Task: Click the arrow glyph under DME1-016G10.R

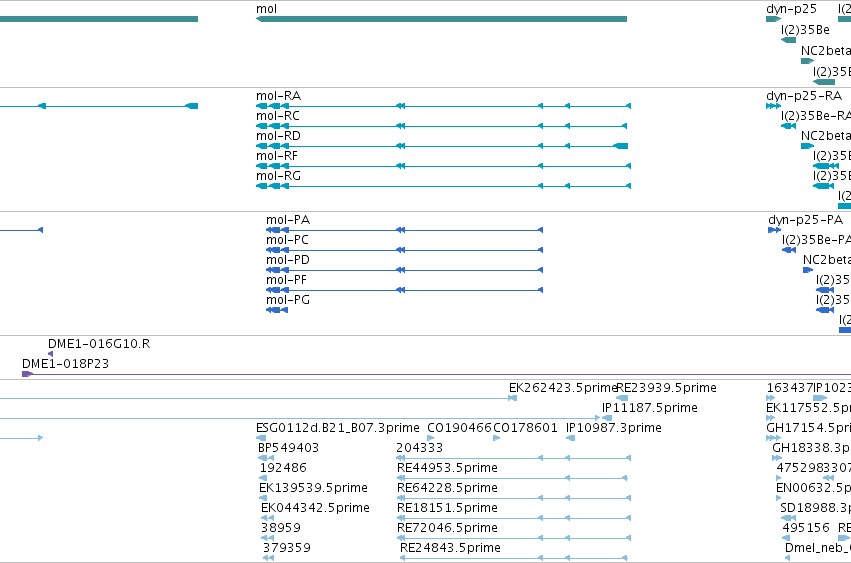Action: pyautogui.click(x=50, y=354)
